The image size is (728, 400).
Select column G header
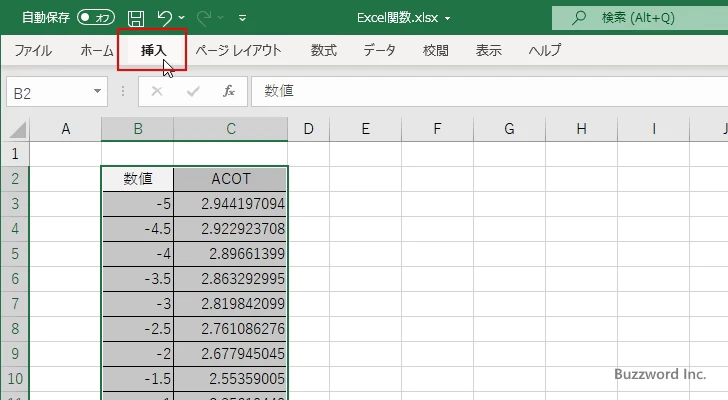[x=509, y=129]
